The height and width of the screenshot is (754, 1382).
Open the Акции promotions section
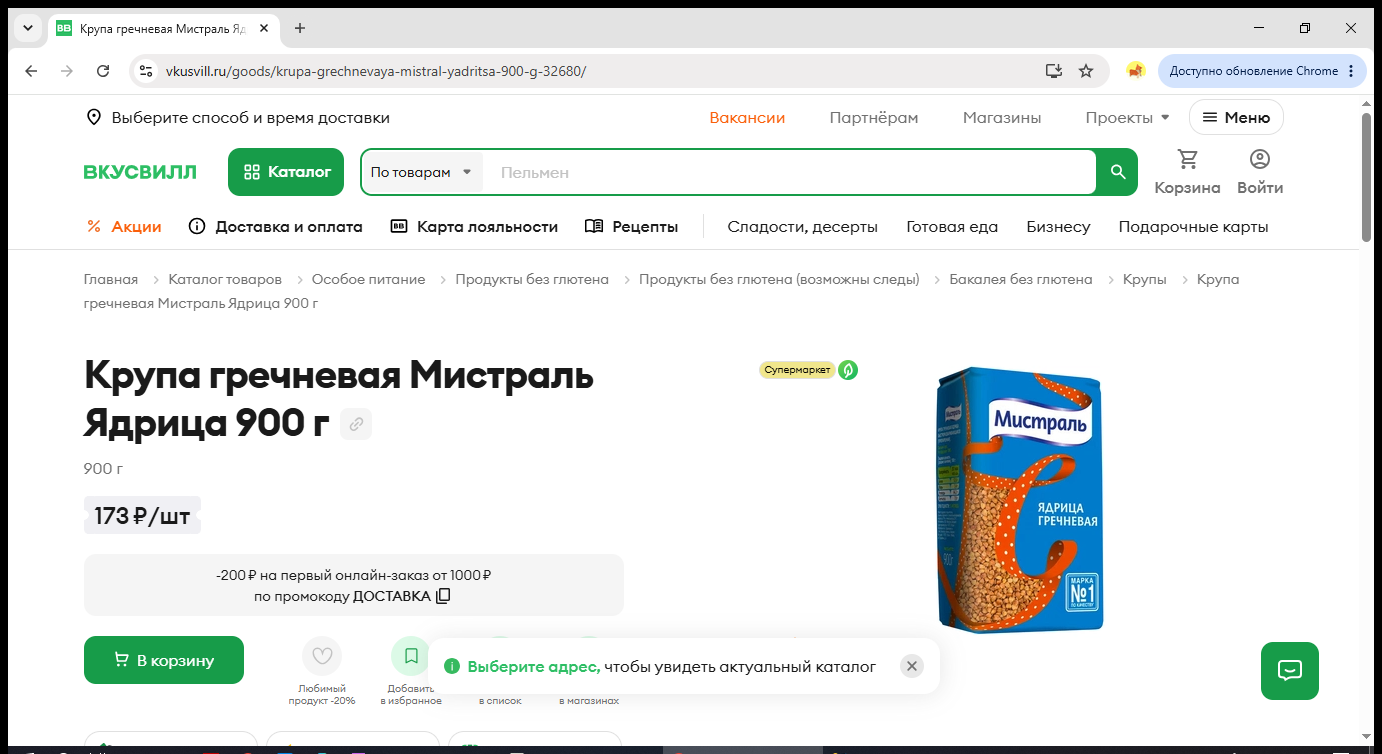[x=124, y=226]
